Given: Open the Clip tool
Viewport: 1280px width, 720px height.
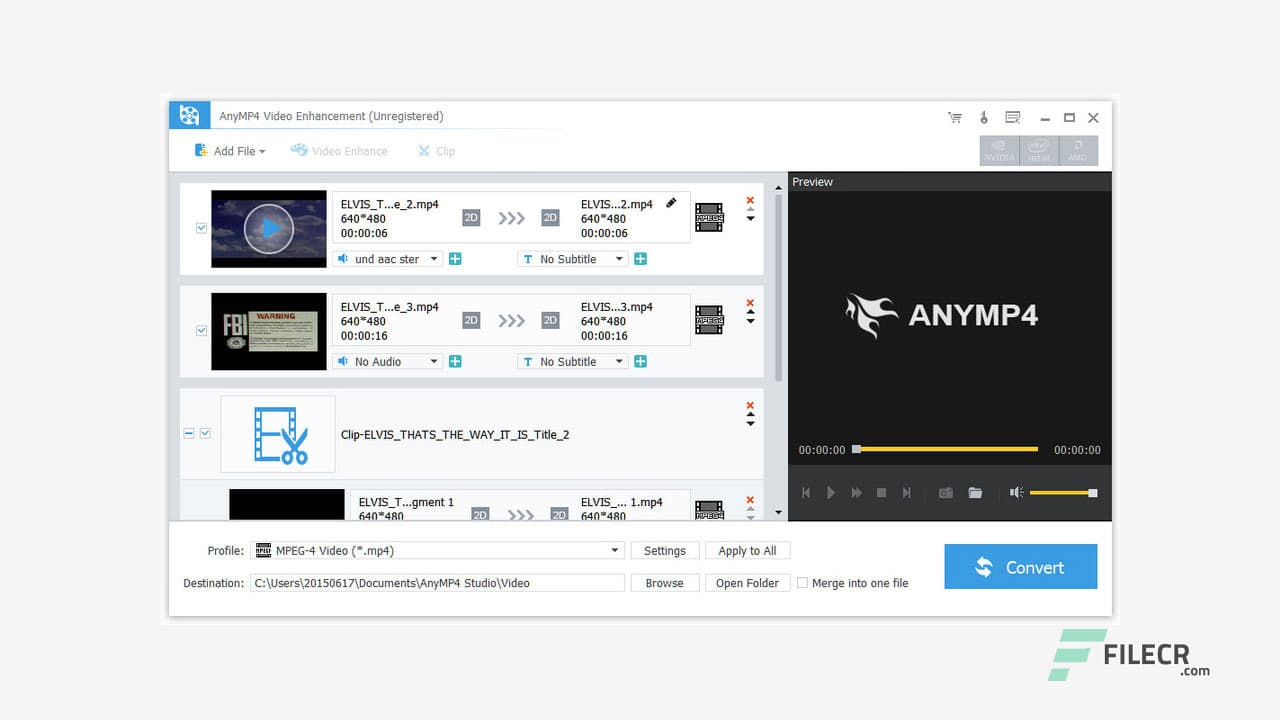Looking at the screenshot, I should (x=436, y=150).
